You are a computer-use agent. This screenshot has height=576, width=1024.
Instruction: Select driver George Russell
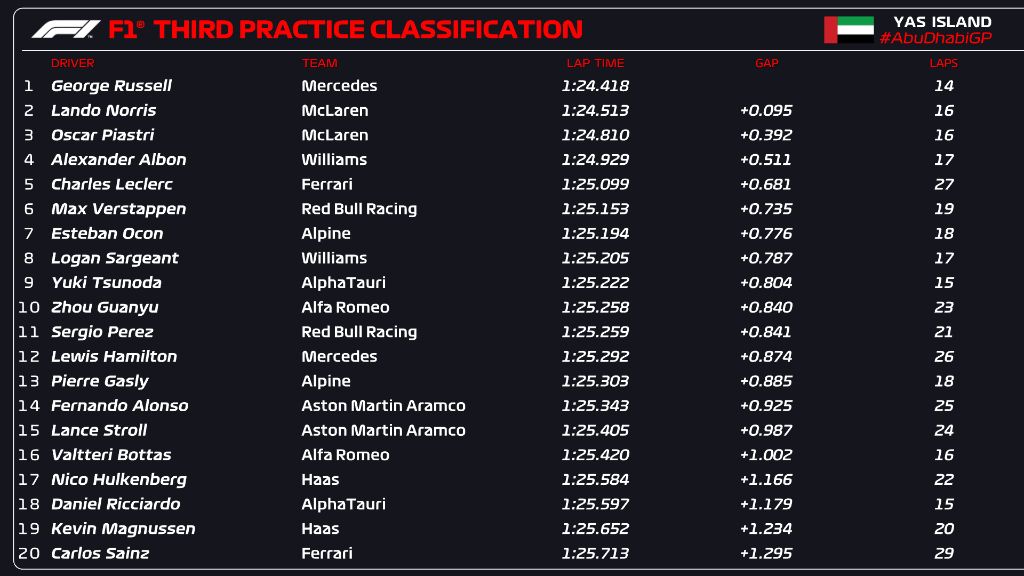coord(111,86)
